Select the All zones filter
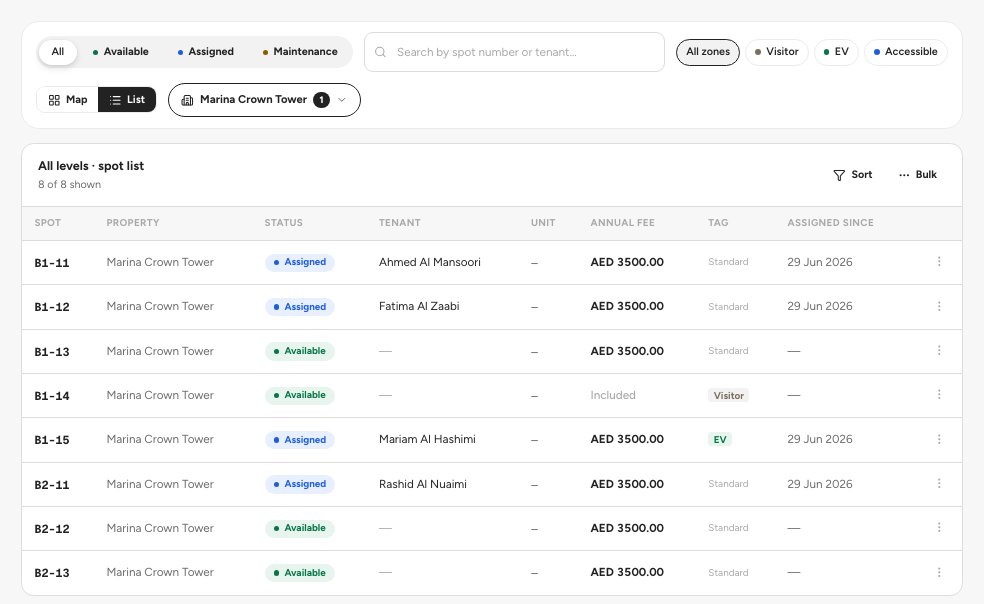Image resolution: width=984 pixels, height=604 pixels. [x=708, y=51]
